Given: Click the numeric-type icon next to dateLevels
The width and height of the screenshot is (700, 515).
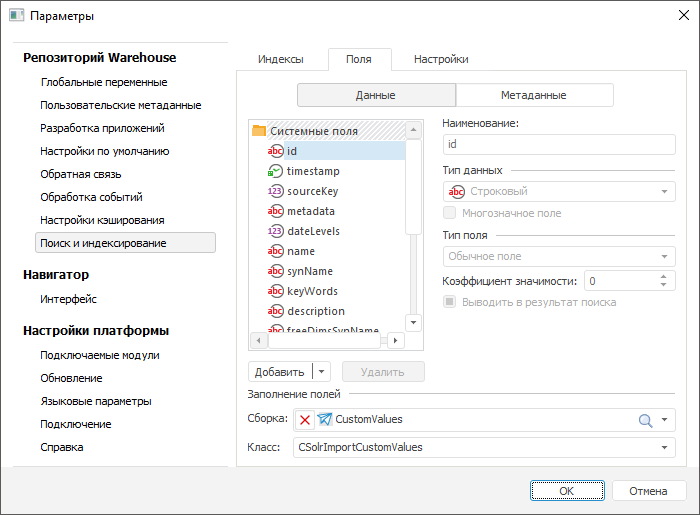Looking at the screenshot, I should (276, 231).
